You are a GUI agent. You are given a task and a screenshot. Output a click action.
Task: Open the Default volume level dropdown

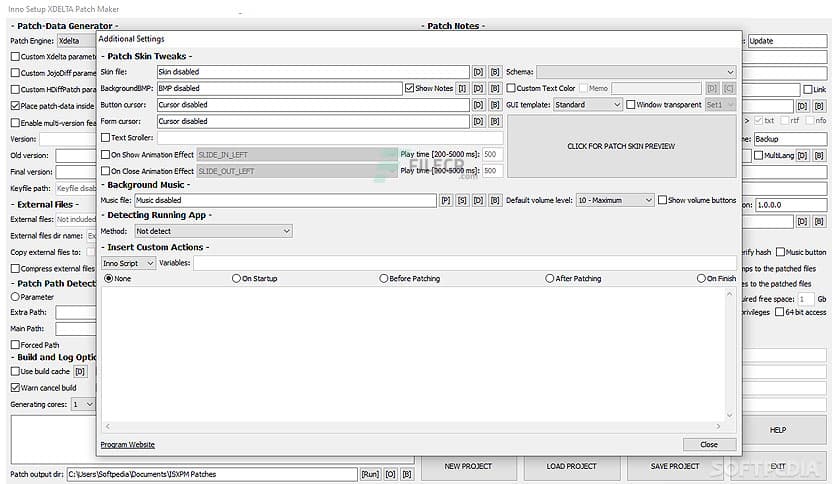(x=615, y=200)
